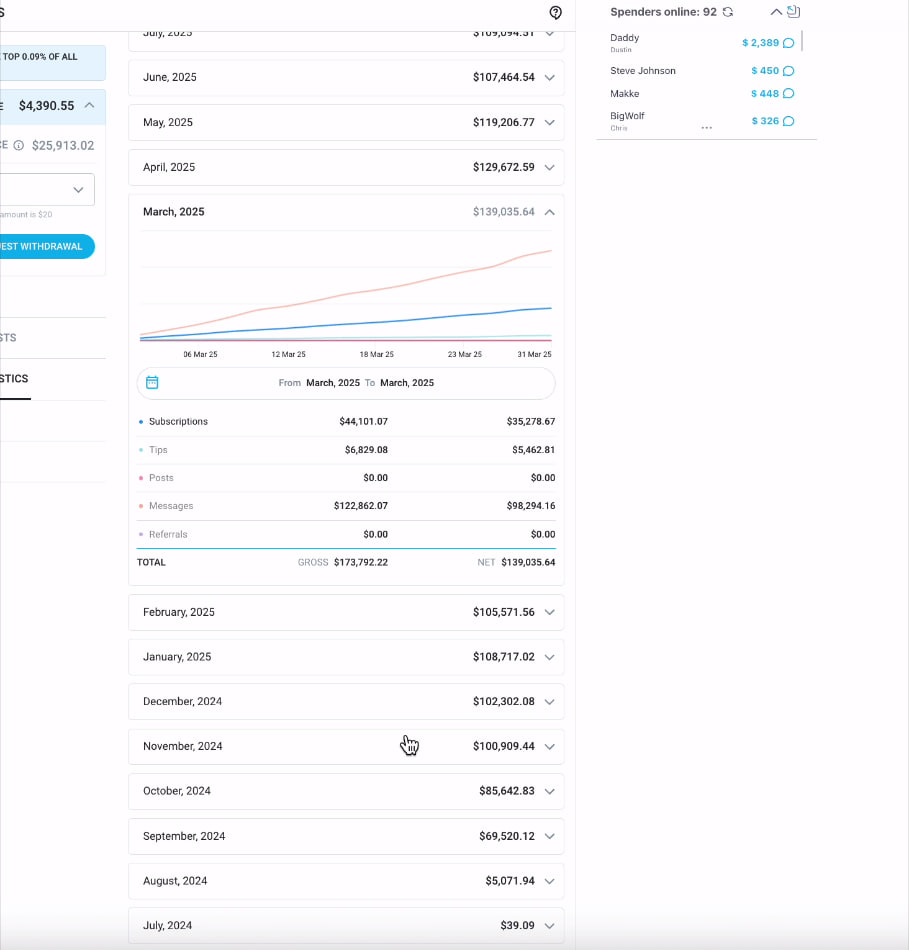Message Makke via chat bubble icon
The height and width of the screenshot is (950, 909).
pyautogui.click(x=788, y=94)
